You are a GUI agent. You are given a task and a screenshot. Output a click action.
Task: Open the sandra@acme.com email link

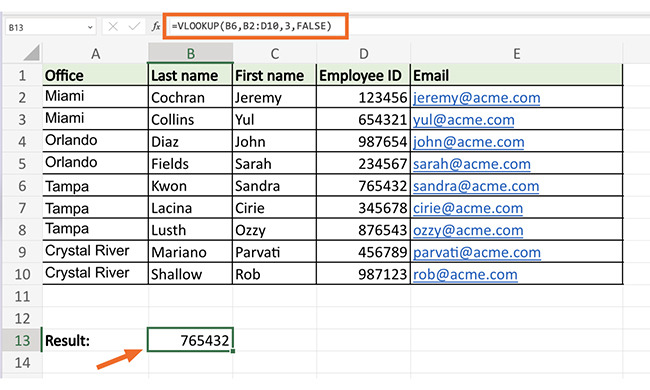click(x=476, y=186)
